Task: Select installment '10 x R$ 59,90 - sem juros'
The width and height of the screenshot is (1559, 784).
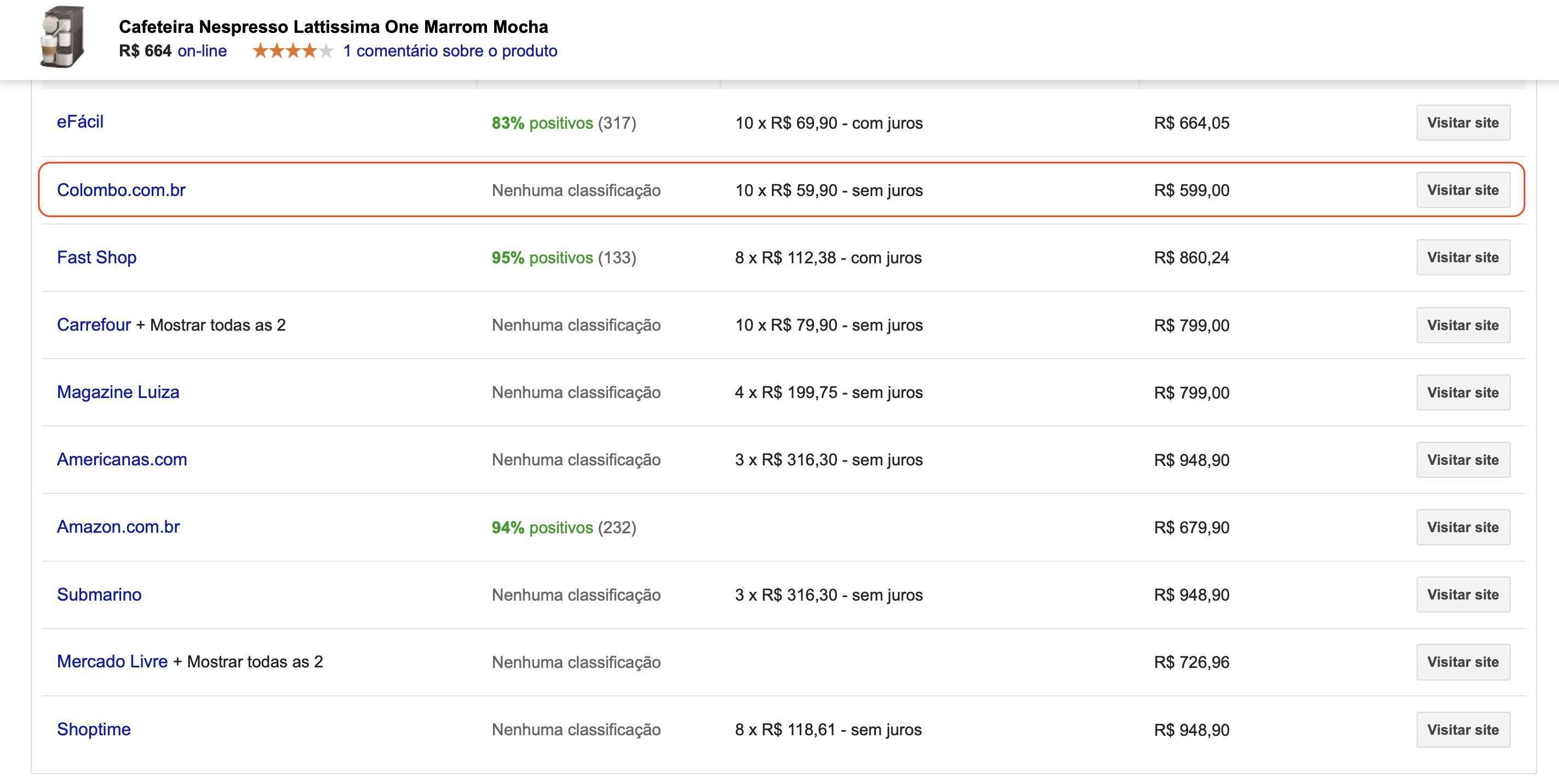Action: coord(829,191)
